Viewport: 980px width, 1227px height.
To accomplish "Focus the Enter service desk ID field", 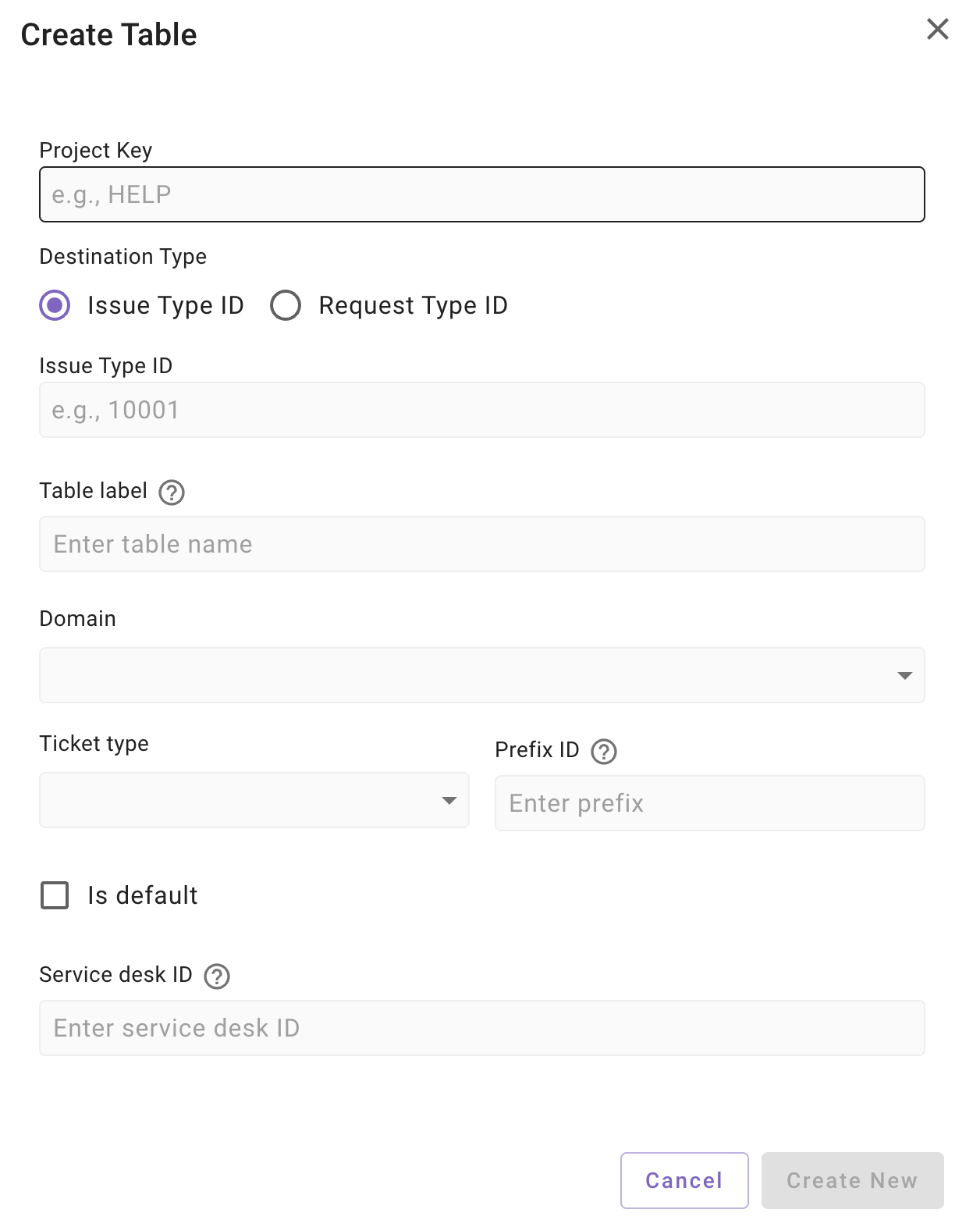I will click(481, 1028).
